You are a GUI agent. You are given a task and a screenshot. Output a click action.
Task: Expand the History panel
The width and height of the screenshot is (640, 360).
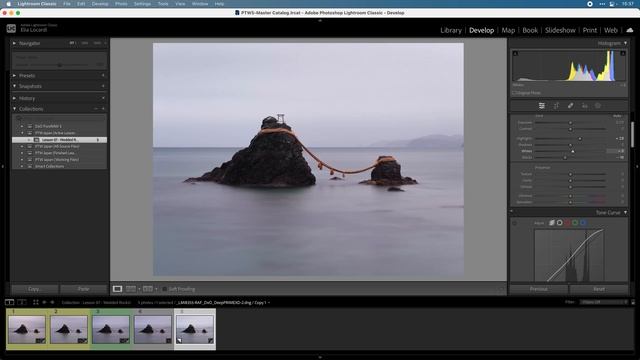pyautogui.click(x=14, y=98)
